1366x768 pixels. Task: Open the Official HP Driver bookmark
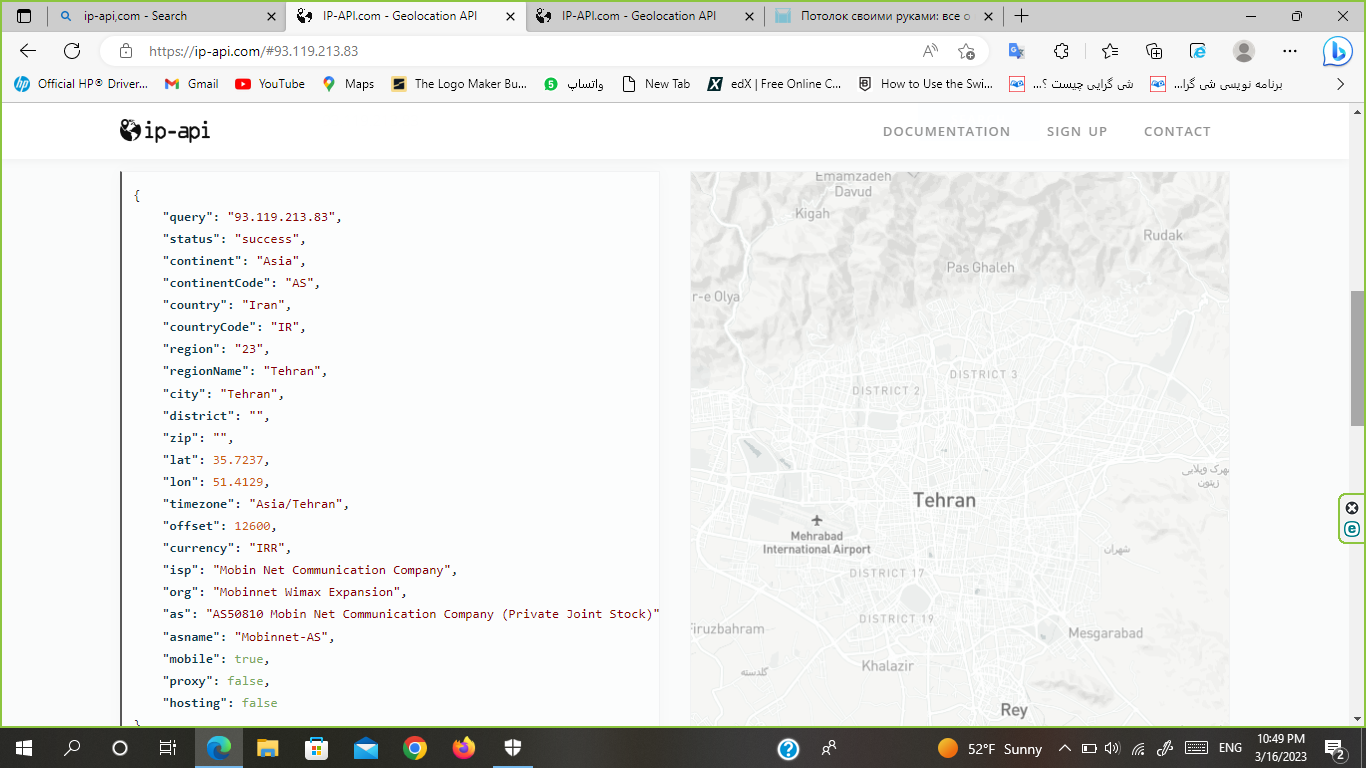[81, 84]
